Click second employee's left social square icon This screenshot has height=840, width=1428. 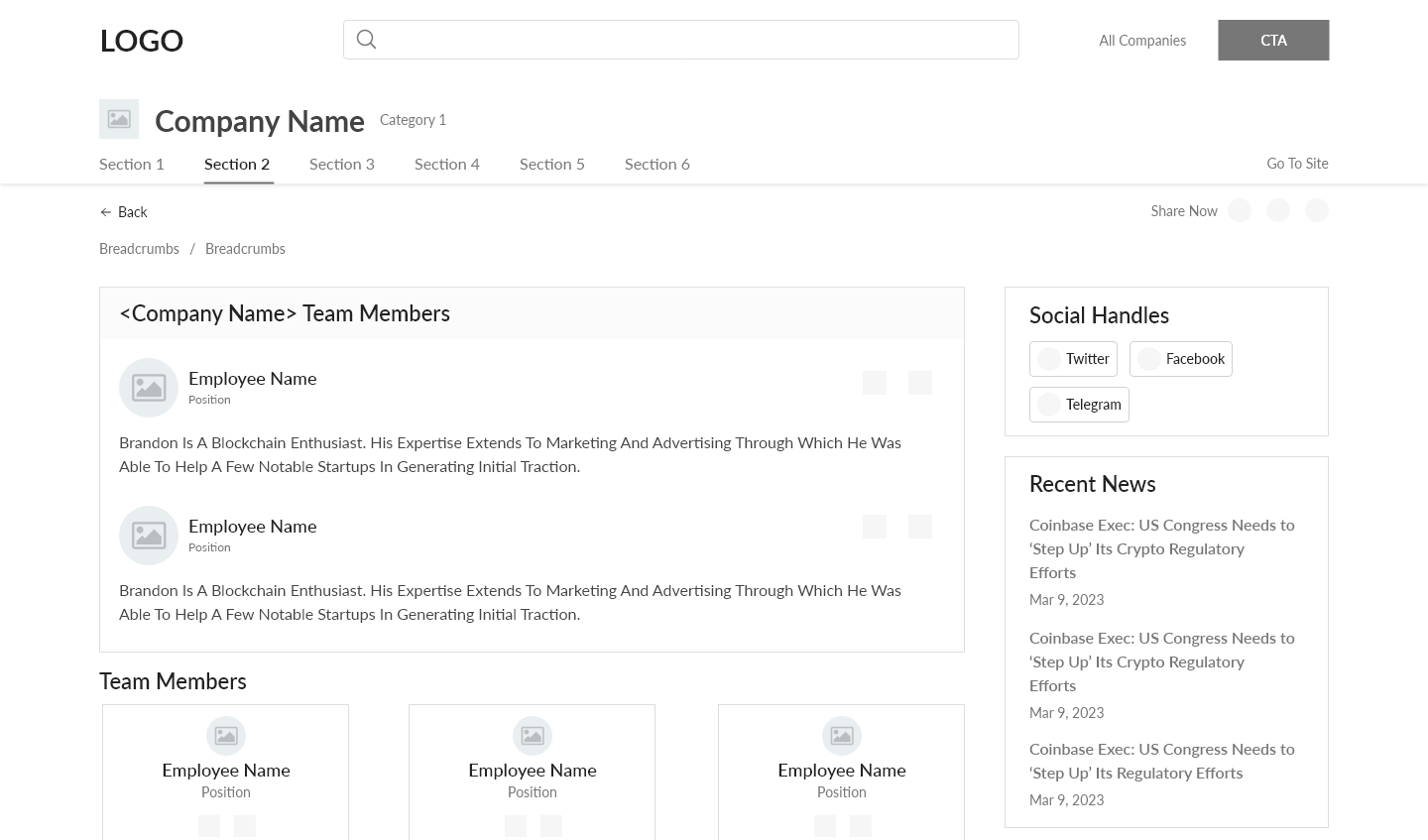[x=875, y=527]
